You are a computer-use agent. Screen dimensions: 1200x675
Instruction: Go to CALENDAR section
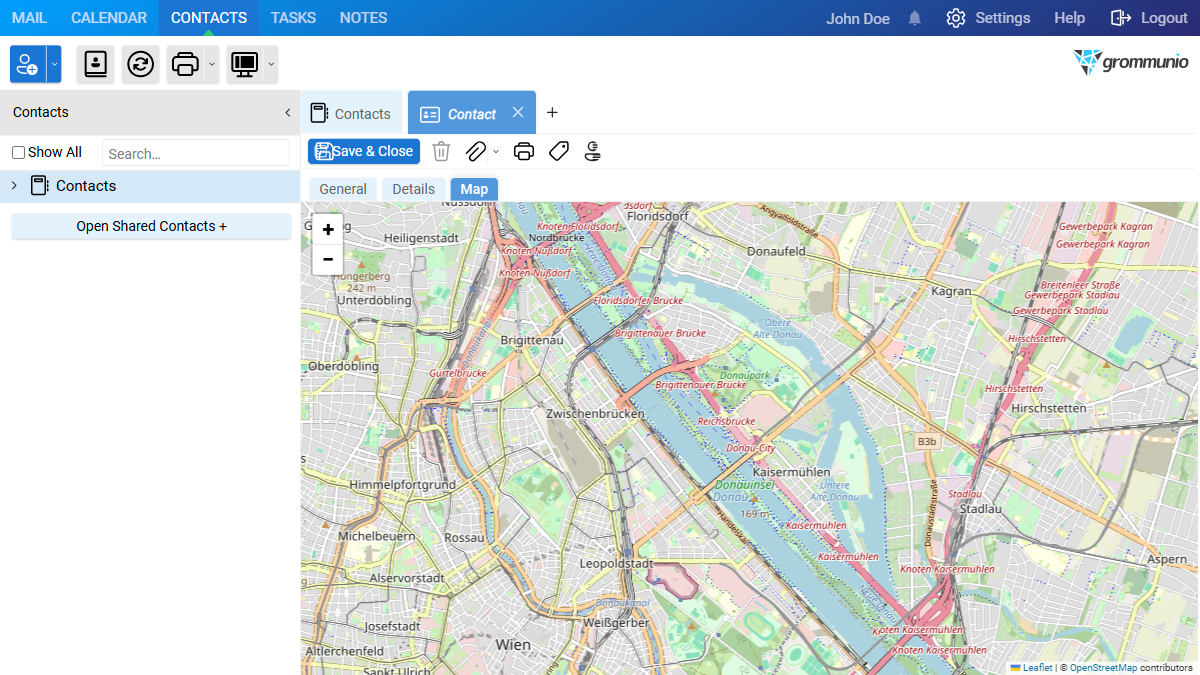(x=109, y=18)
